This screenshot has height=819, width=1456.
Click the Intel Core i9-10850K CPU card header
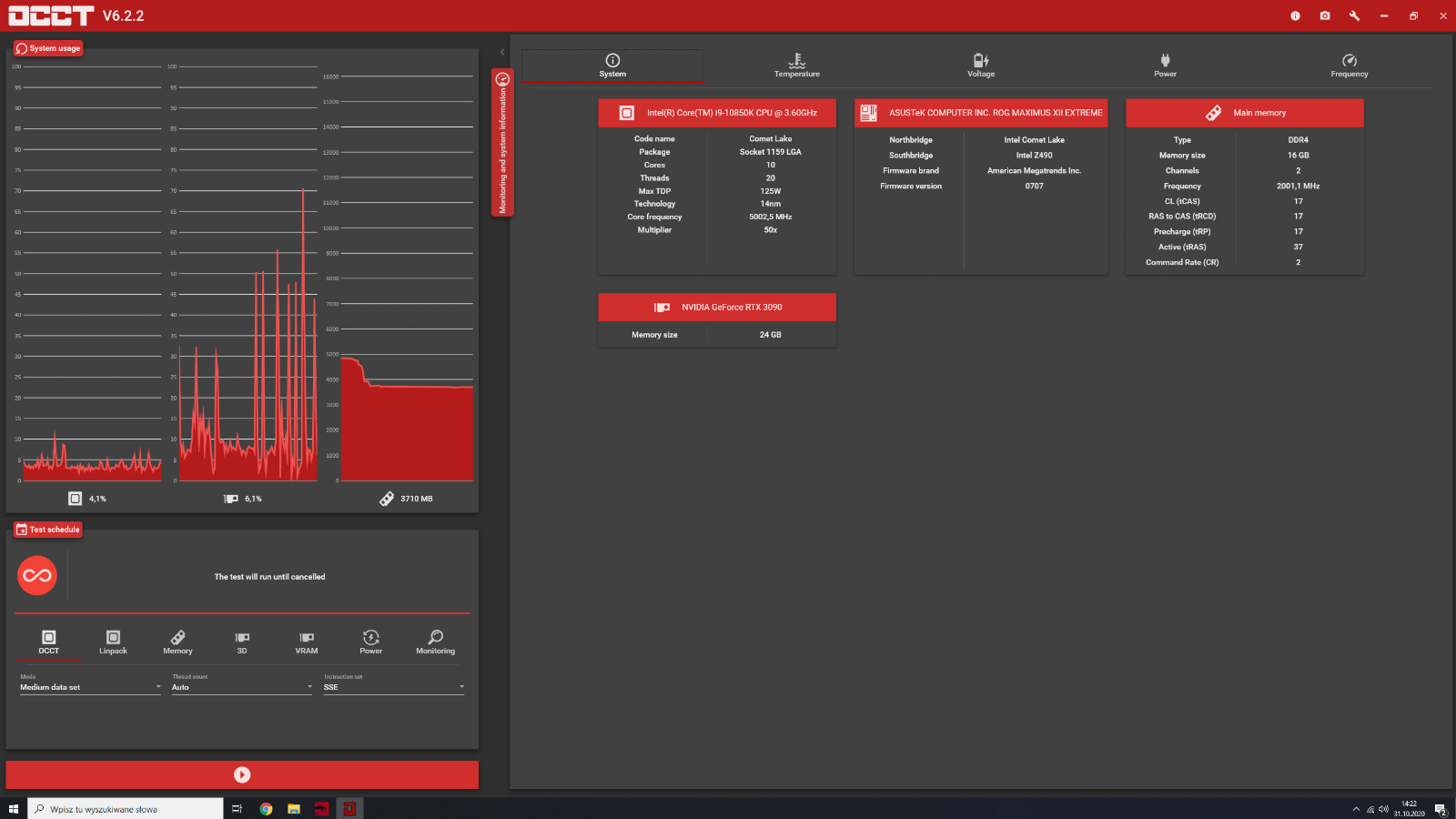pos(717,113)
